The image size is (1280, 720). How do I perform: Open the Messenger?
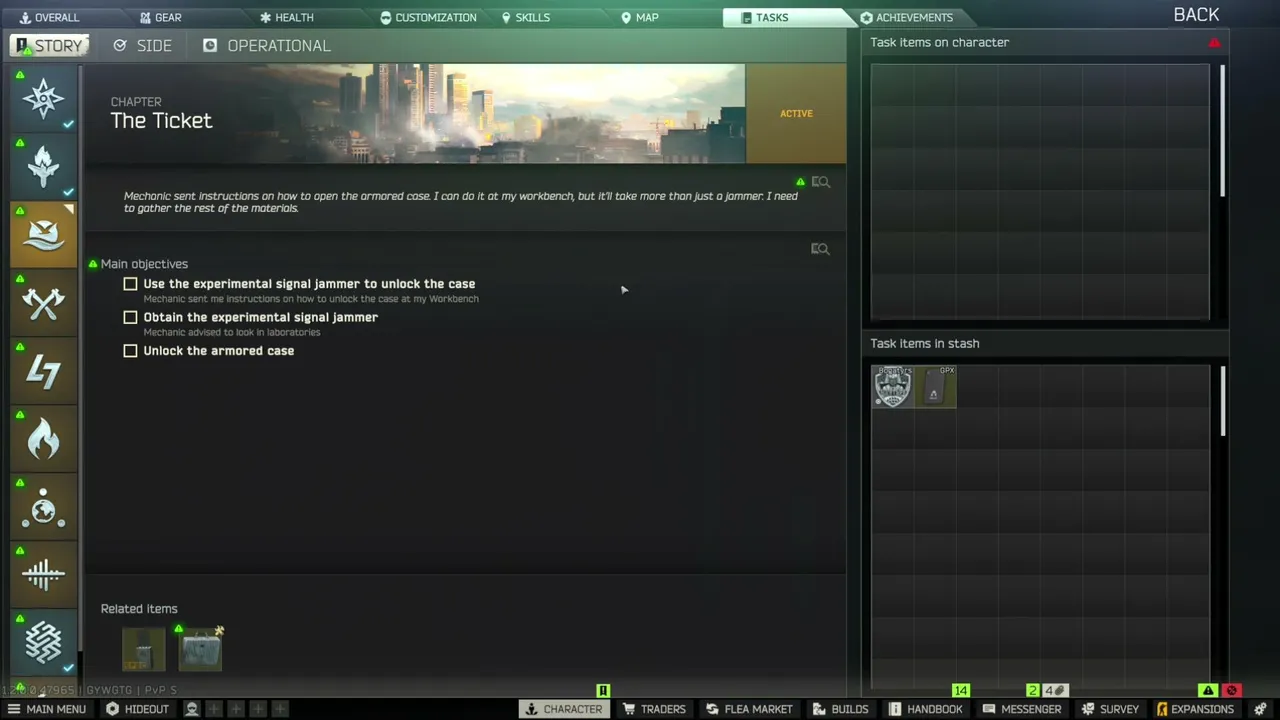coord(1021,709)
